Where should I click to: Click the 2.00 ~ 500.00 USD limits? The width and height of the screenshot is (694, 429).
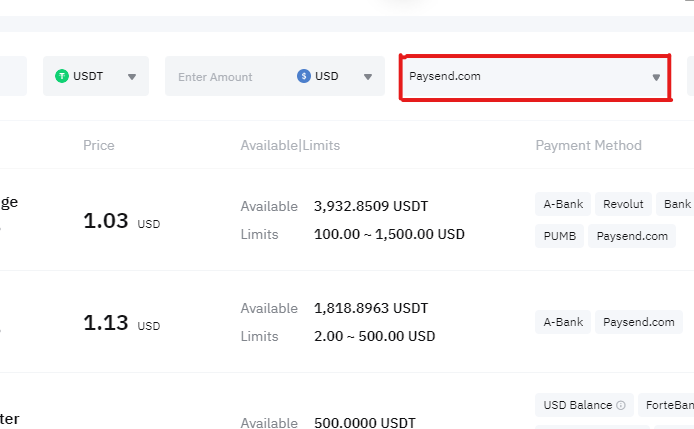tap(374, 336)
